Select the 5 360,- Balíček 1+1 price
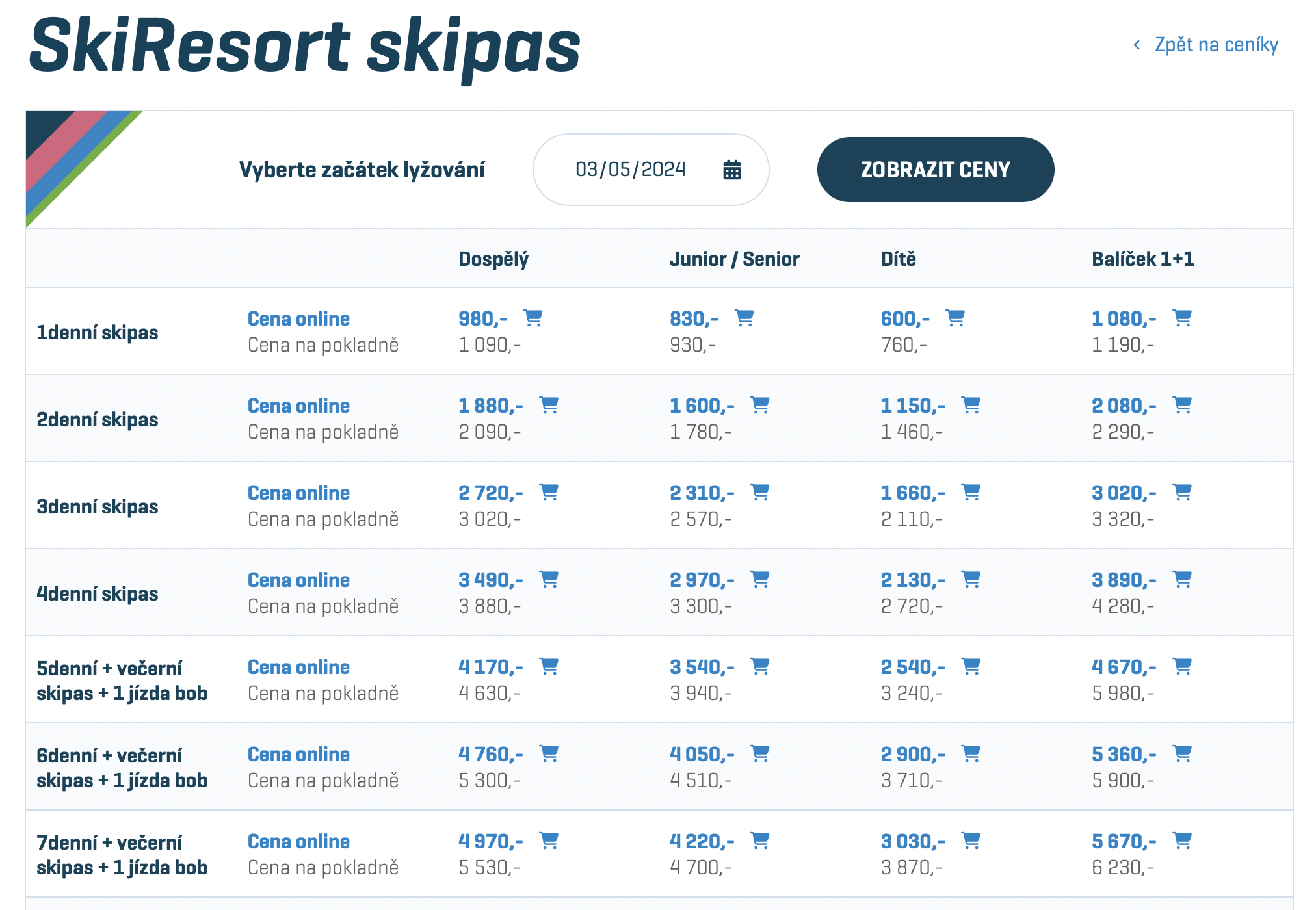1316x910 pixels. click(x=1124, y=754)
